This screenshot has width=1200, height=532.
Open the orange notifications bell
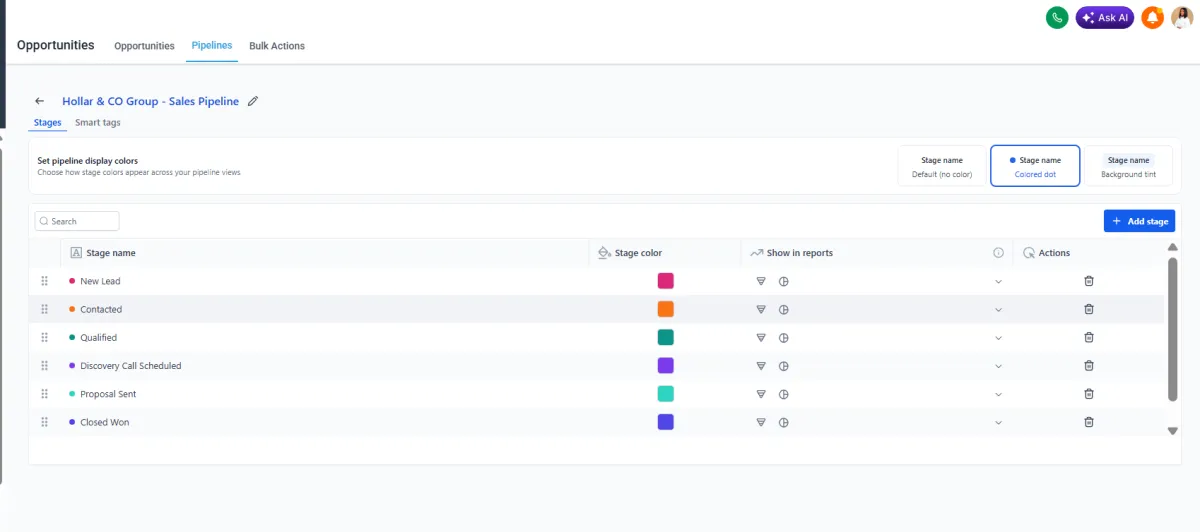(x=1152, y=17)
